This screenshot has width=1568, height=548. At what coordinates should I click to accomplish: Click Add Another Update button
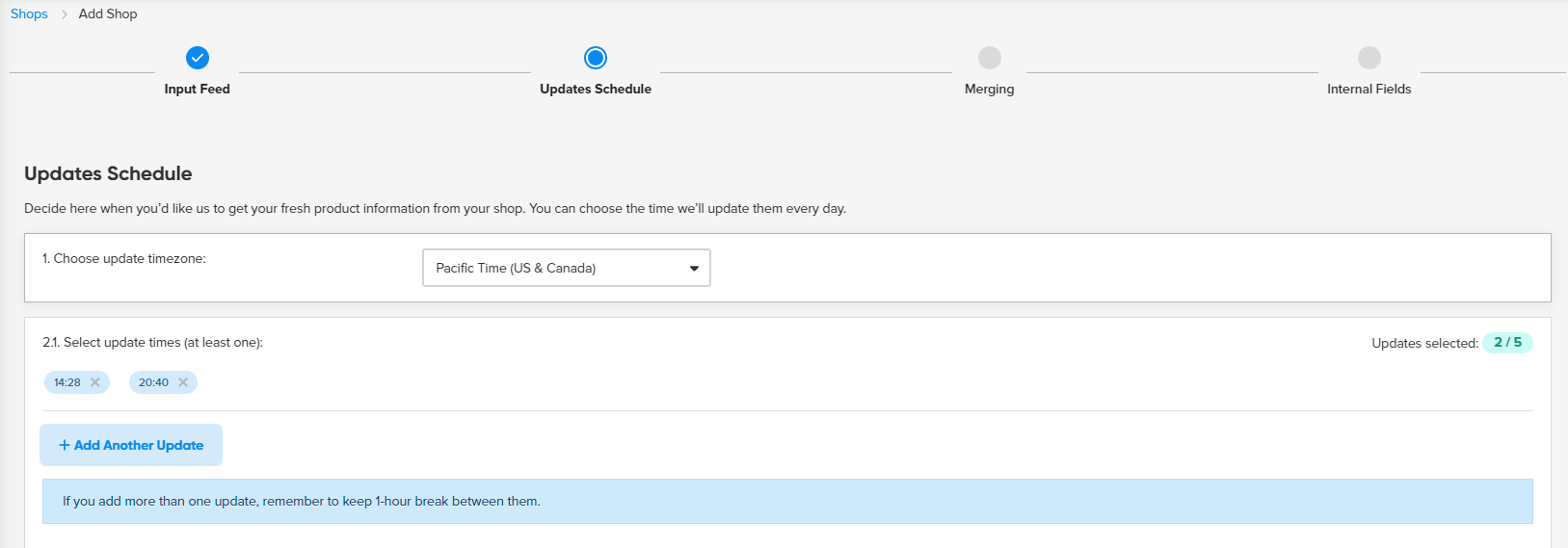(131, 445)
